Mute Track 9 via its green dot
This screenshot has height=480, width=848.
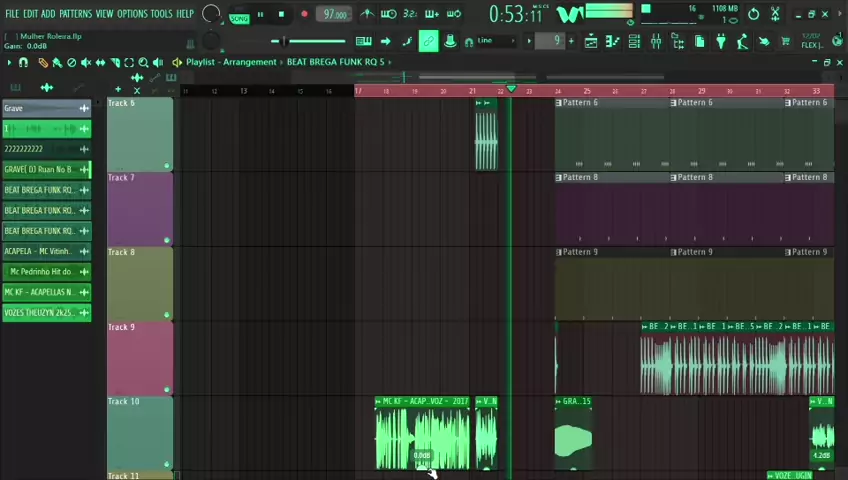[x=167, y=389]
